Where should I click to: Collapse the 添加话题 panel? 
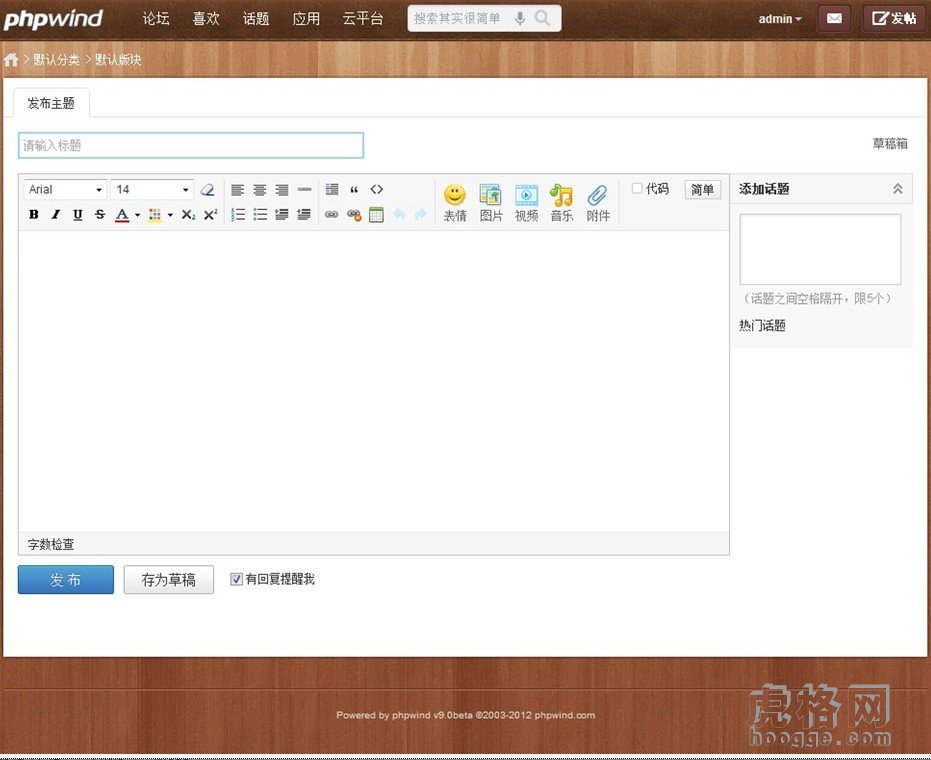point(898,189)
